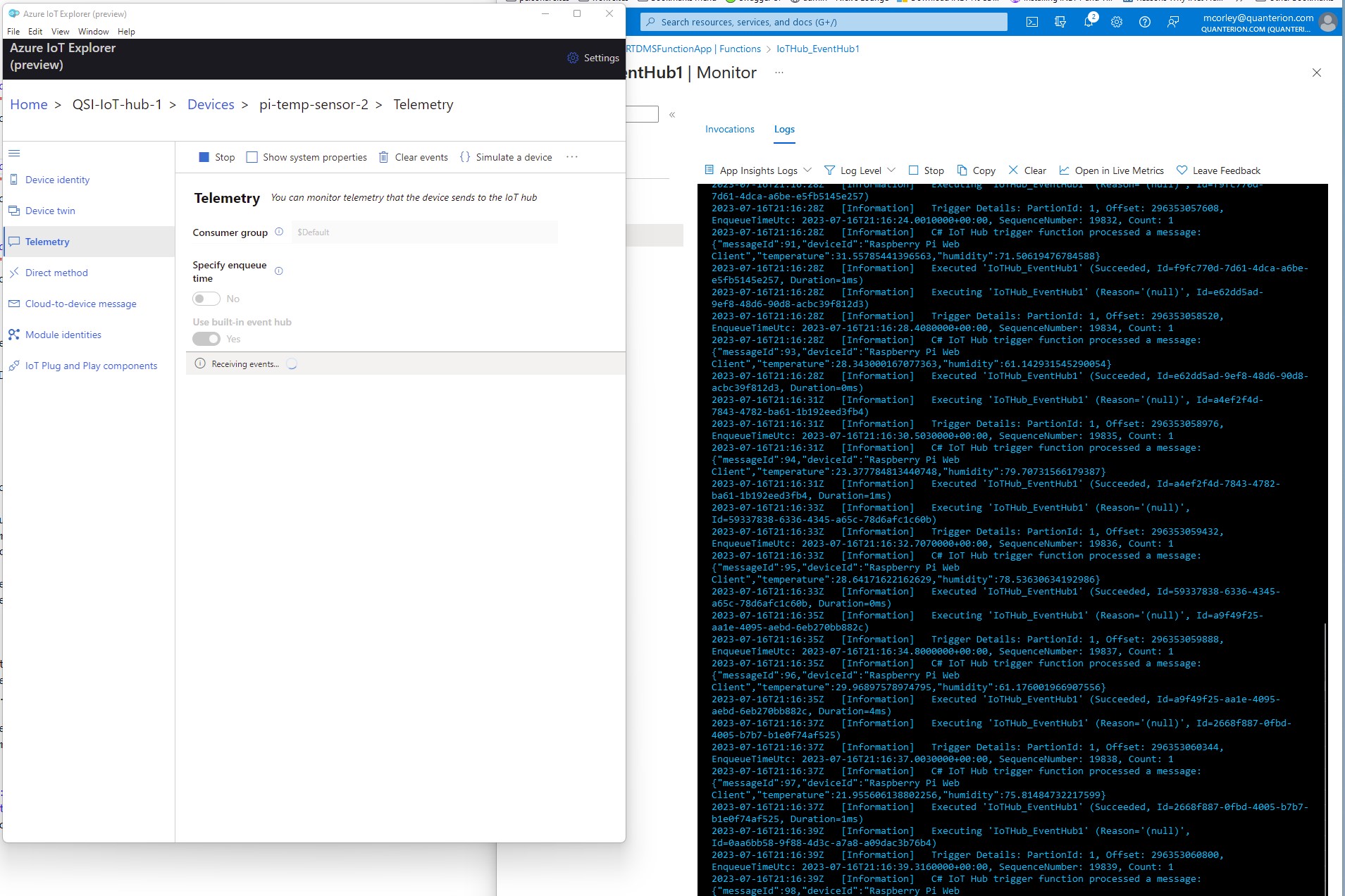Click the Consumer group info icon
1345x896 pixels.
(279, 232)
